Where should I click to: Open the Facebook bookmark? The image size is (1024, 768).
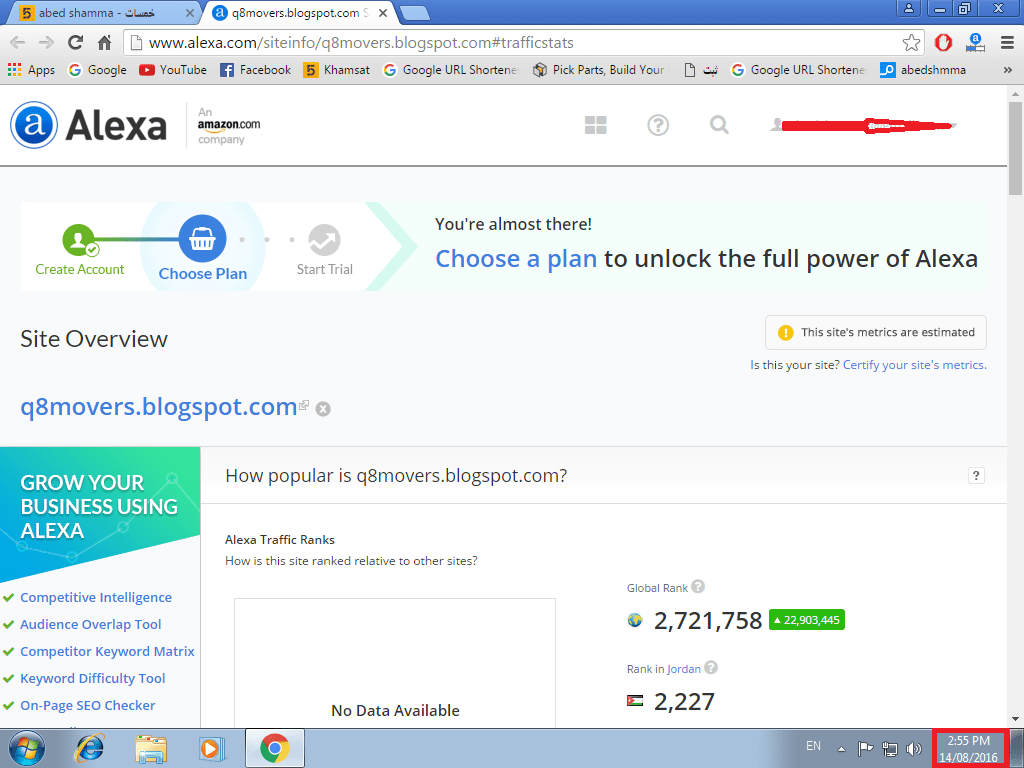pyautogui.click(x=255, y=70)
